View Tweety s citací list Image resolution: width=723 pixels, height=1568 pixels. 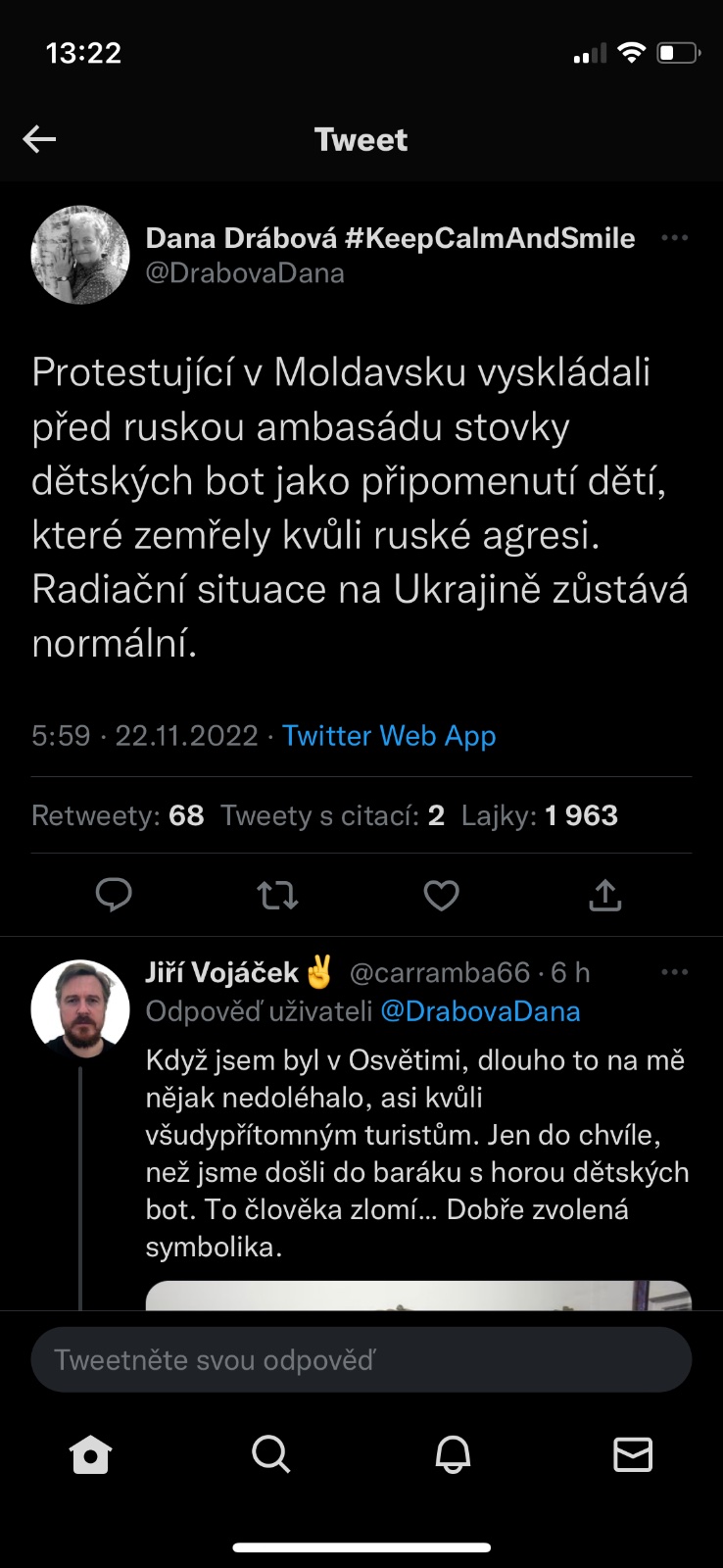coord(332,815)
